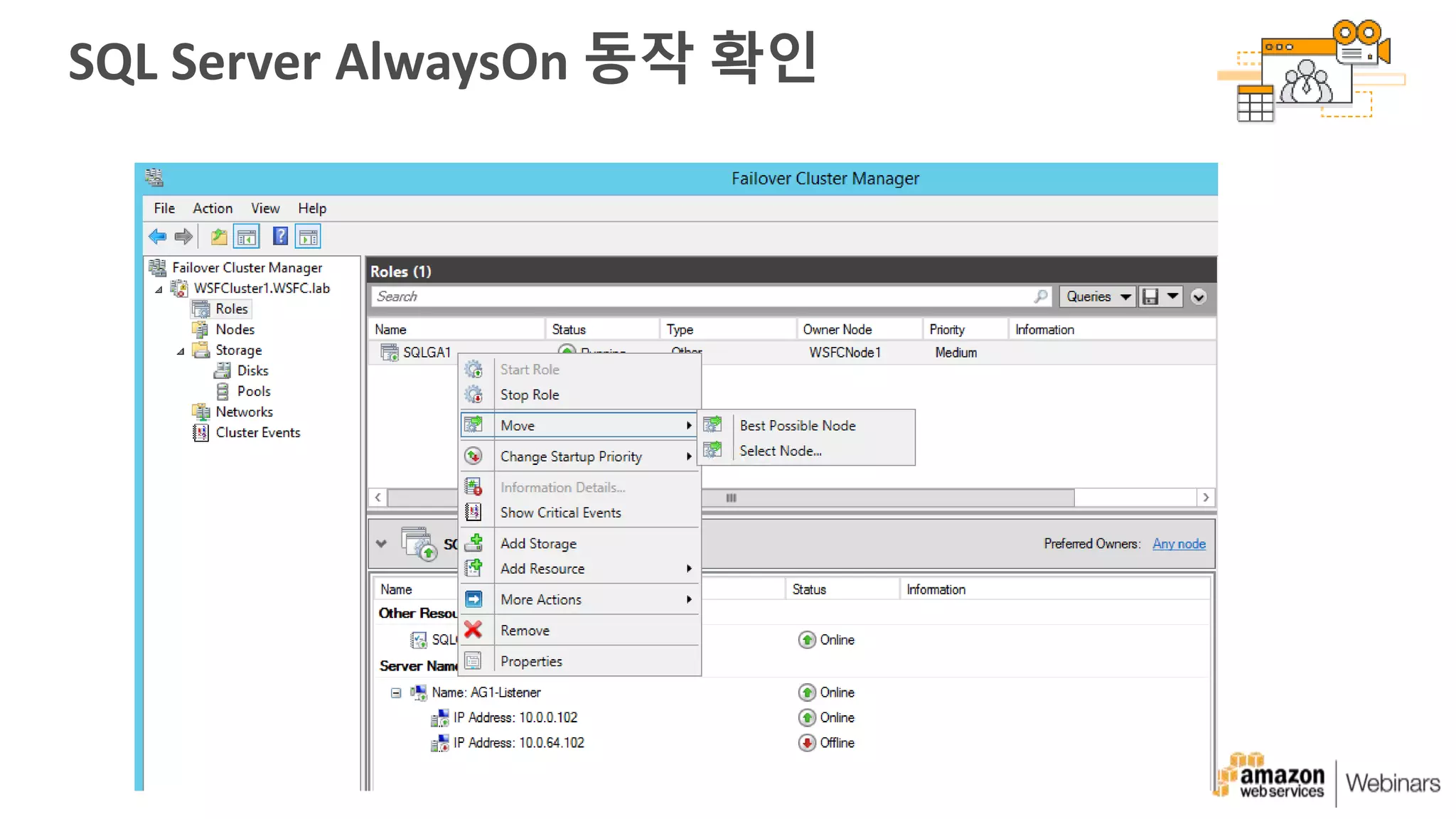
Task: Open the File menu
Action: (x=164, y=208)
